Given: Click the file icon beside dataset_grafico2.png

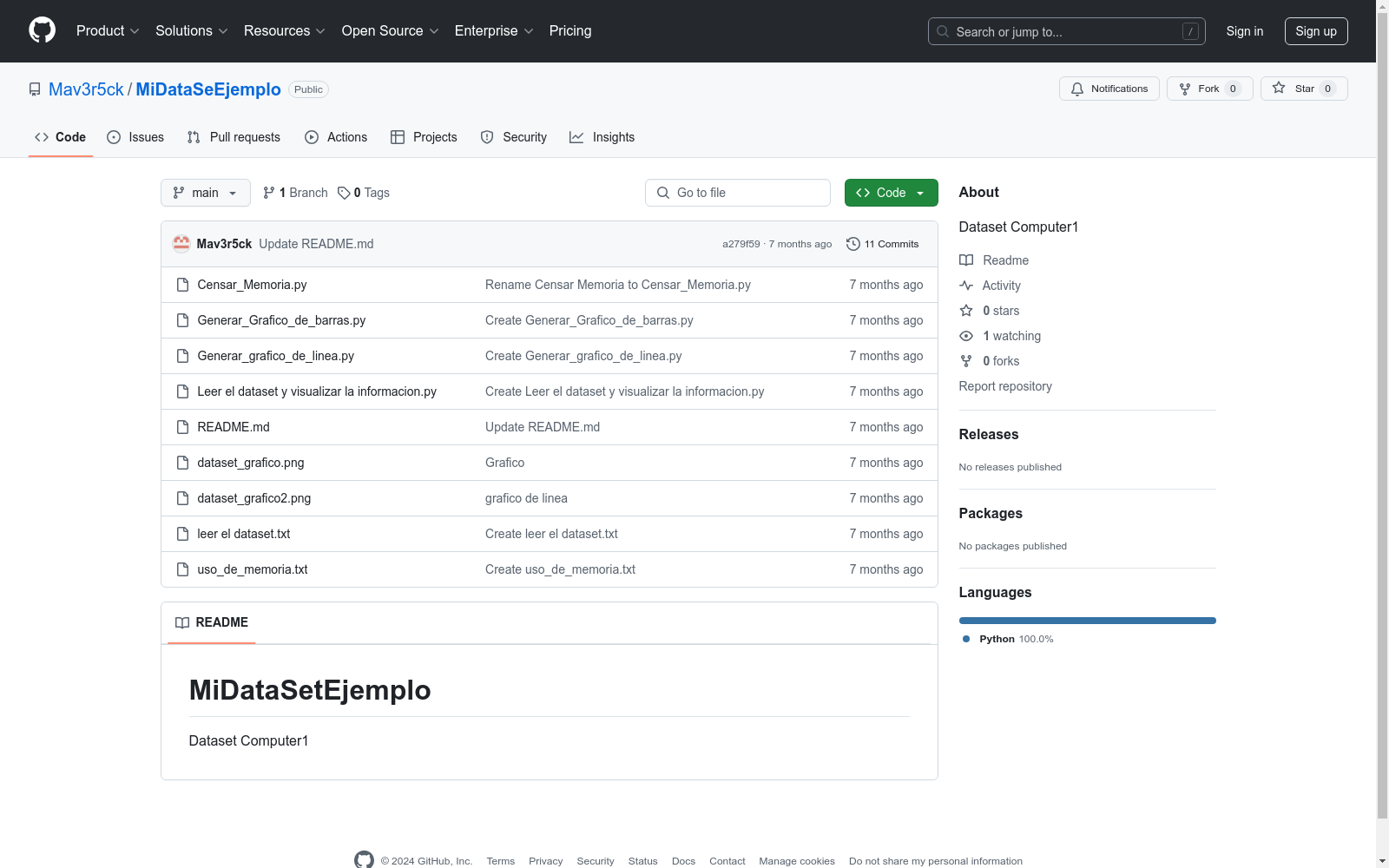Looking at the screenshot, I should 182,498.
